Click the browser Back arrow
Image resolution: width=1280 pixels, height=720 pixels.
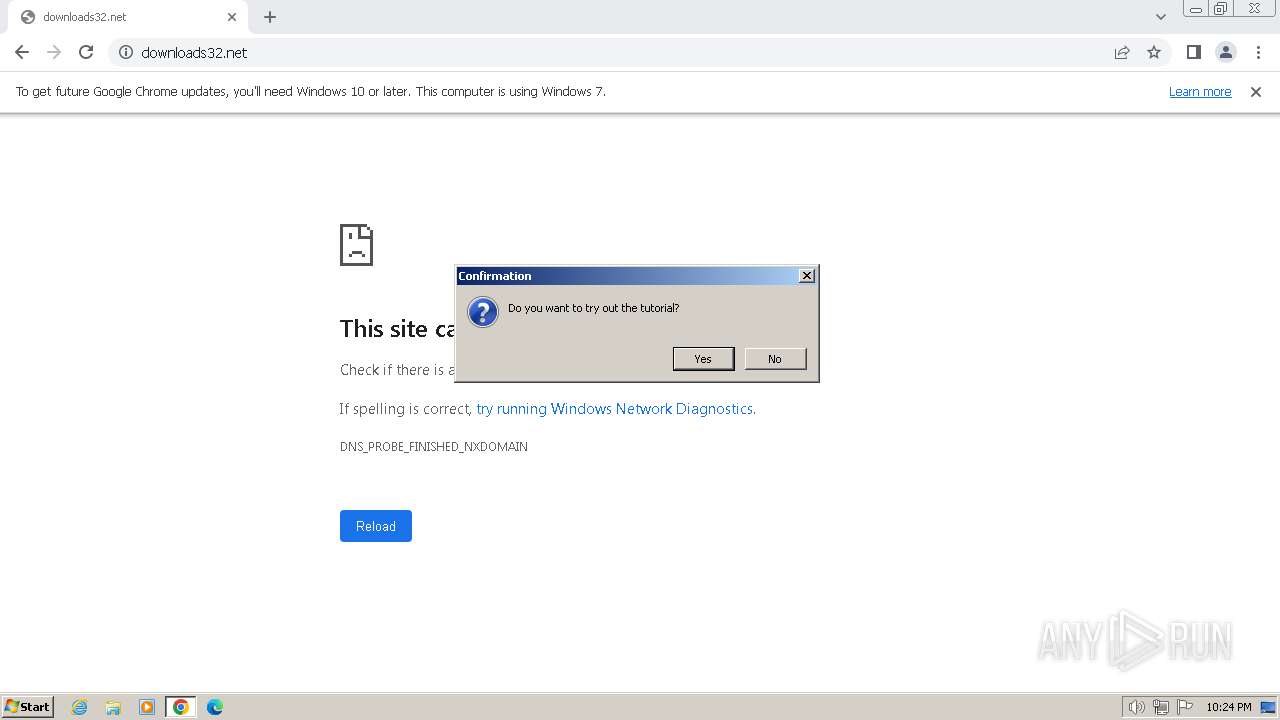[22, 52]
